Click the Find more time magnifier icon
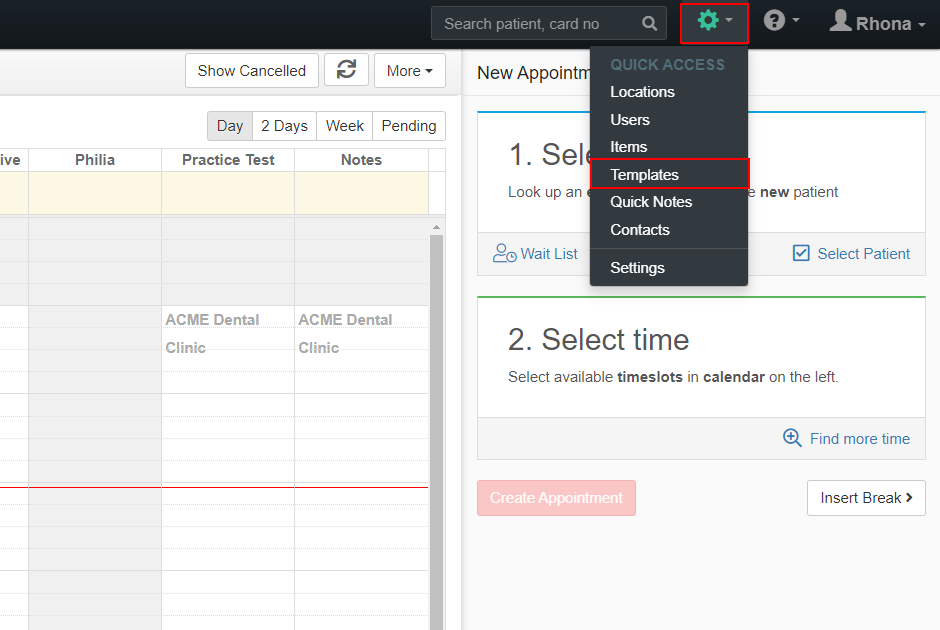This screenshot has width=940, height=630. coord(792,438)
